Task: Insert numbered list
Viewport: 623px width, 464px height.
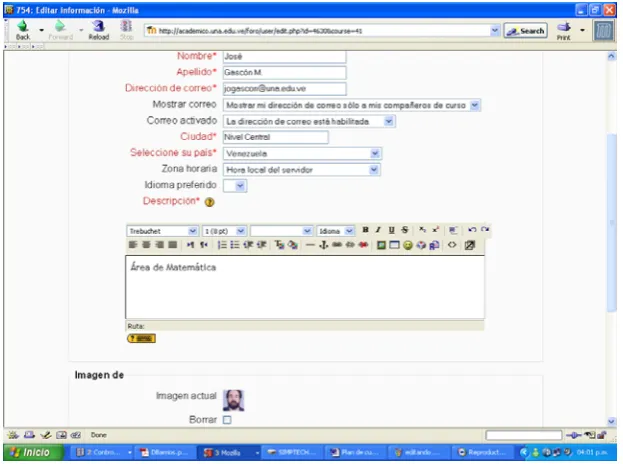Action: (222, 245)
